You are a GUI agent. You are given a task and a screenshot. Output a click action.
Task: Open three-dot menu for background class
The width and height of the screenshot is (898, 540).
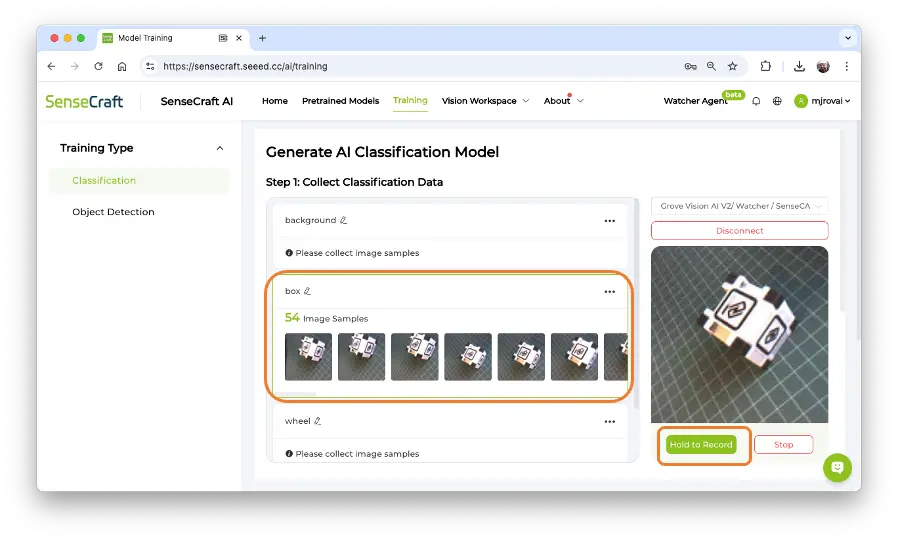pyautogui.click(x=609, y=220)
